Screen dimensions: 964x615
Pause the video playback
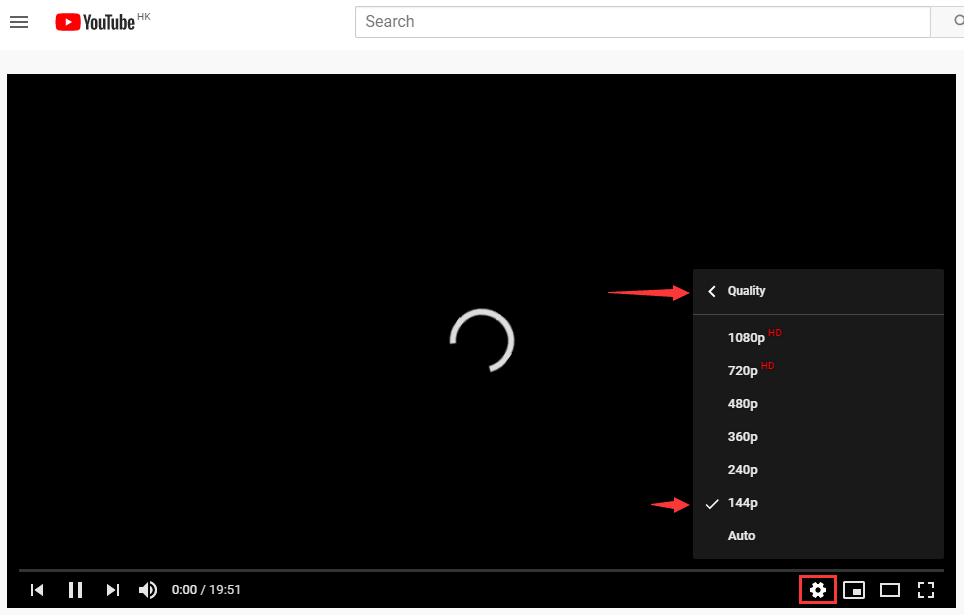point(75,590)
